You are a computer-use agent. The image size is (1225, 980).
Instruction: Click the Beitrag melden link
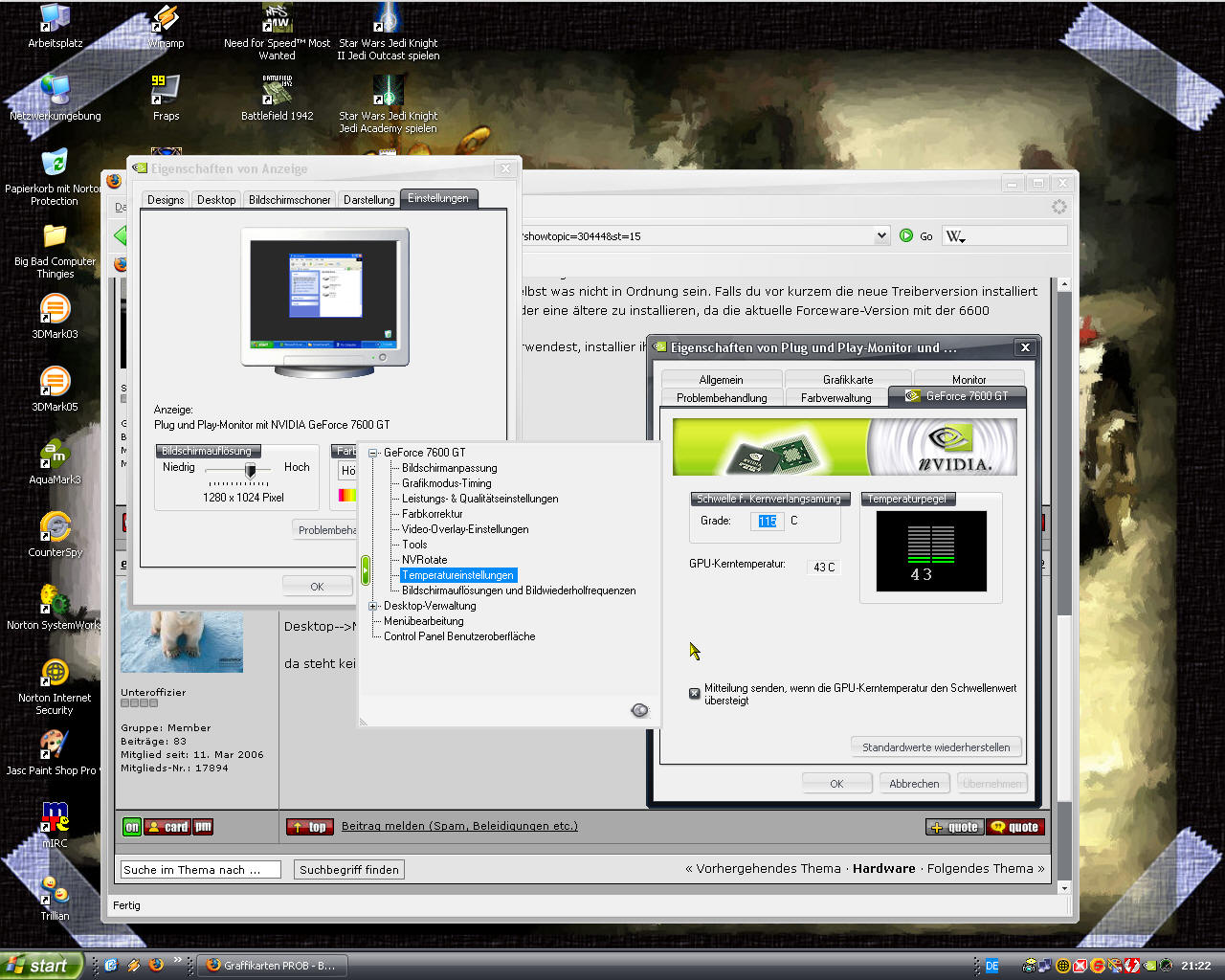(x=459, y=826)
